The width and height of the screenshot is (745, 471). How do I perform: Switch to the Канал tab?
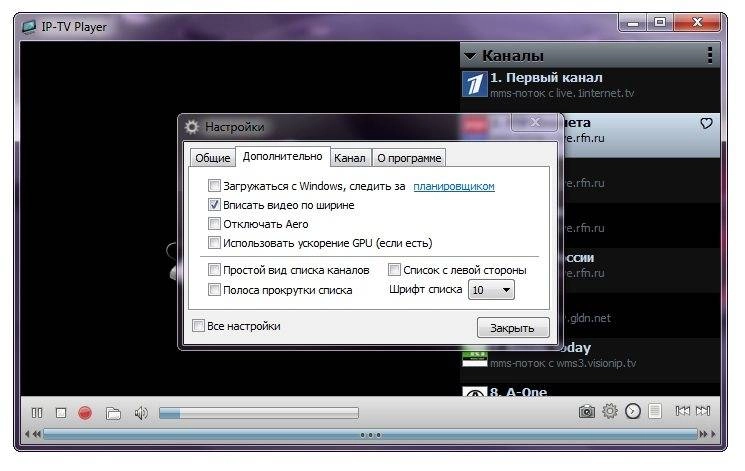[x=350, y=158]
